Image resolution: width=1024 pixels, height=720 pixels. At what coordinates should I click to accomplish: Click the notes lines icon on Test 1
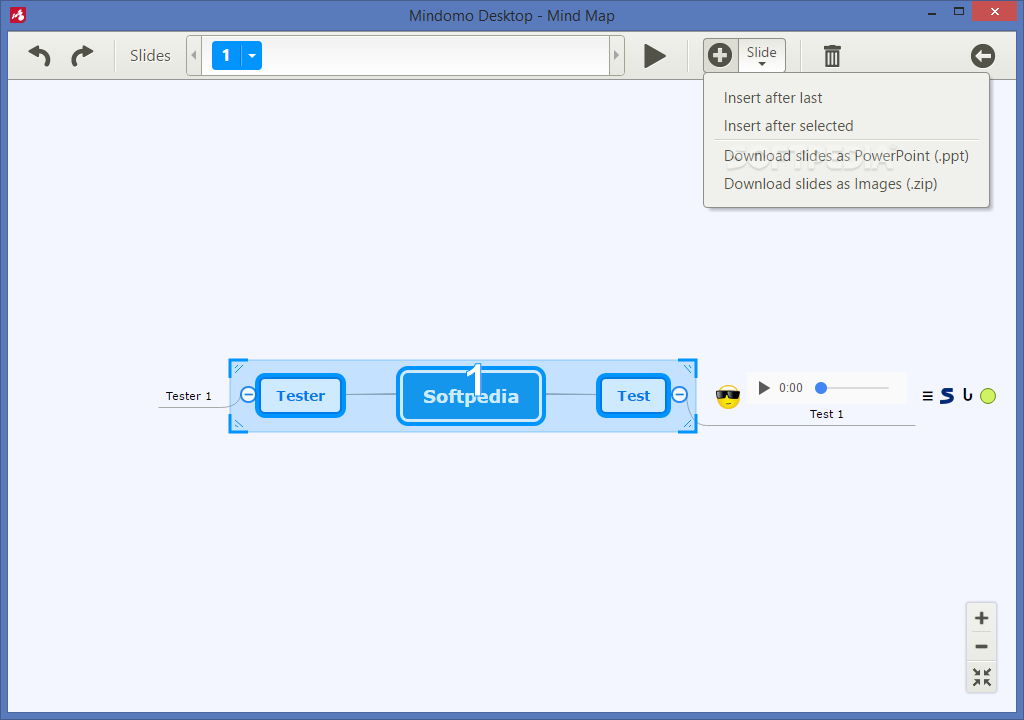[x=927, y=396]
